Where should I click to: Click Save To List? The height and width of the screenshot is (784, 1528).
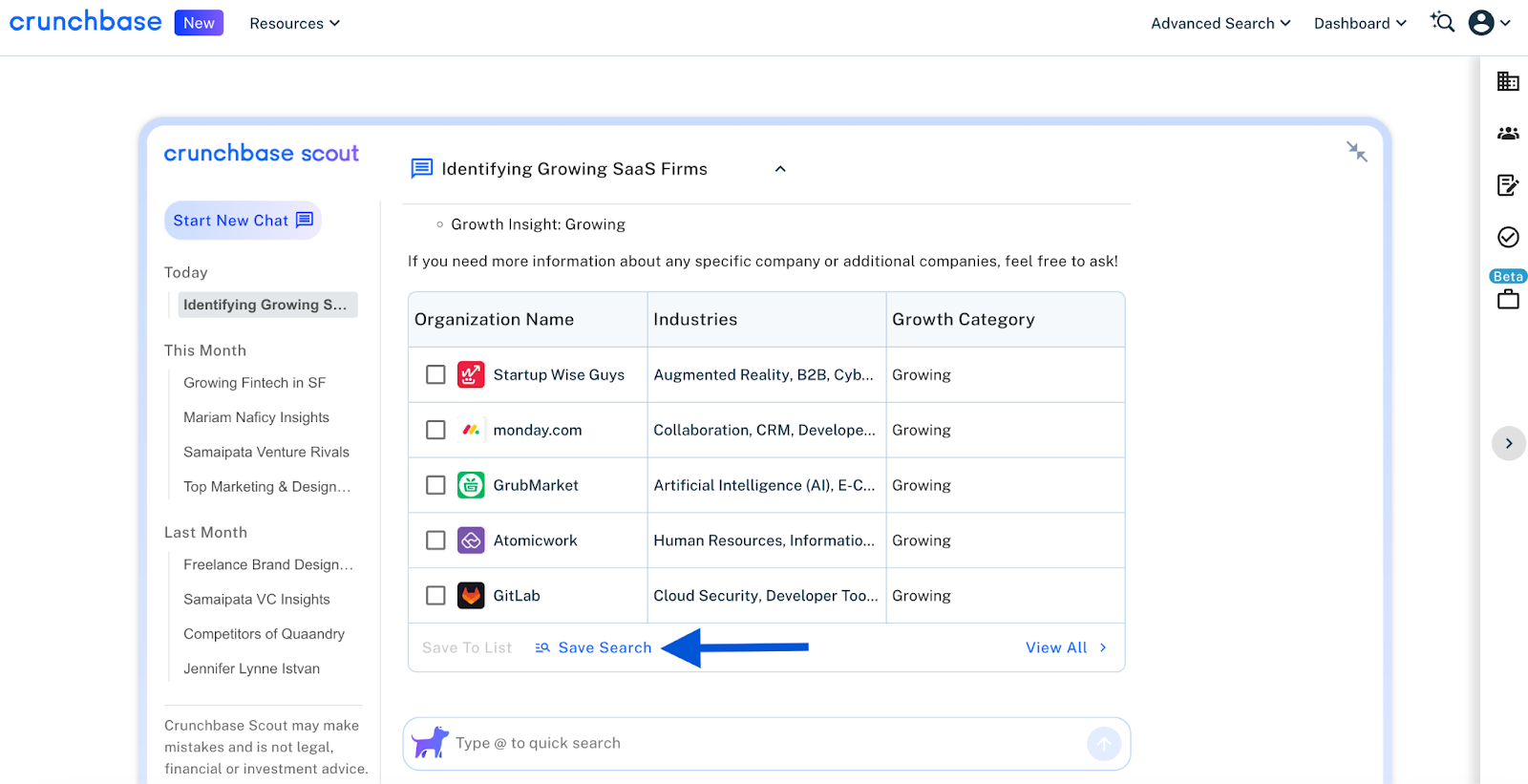coord(467,647)
